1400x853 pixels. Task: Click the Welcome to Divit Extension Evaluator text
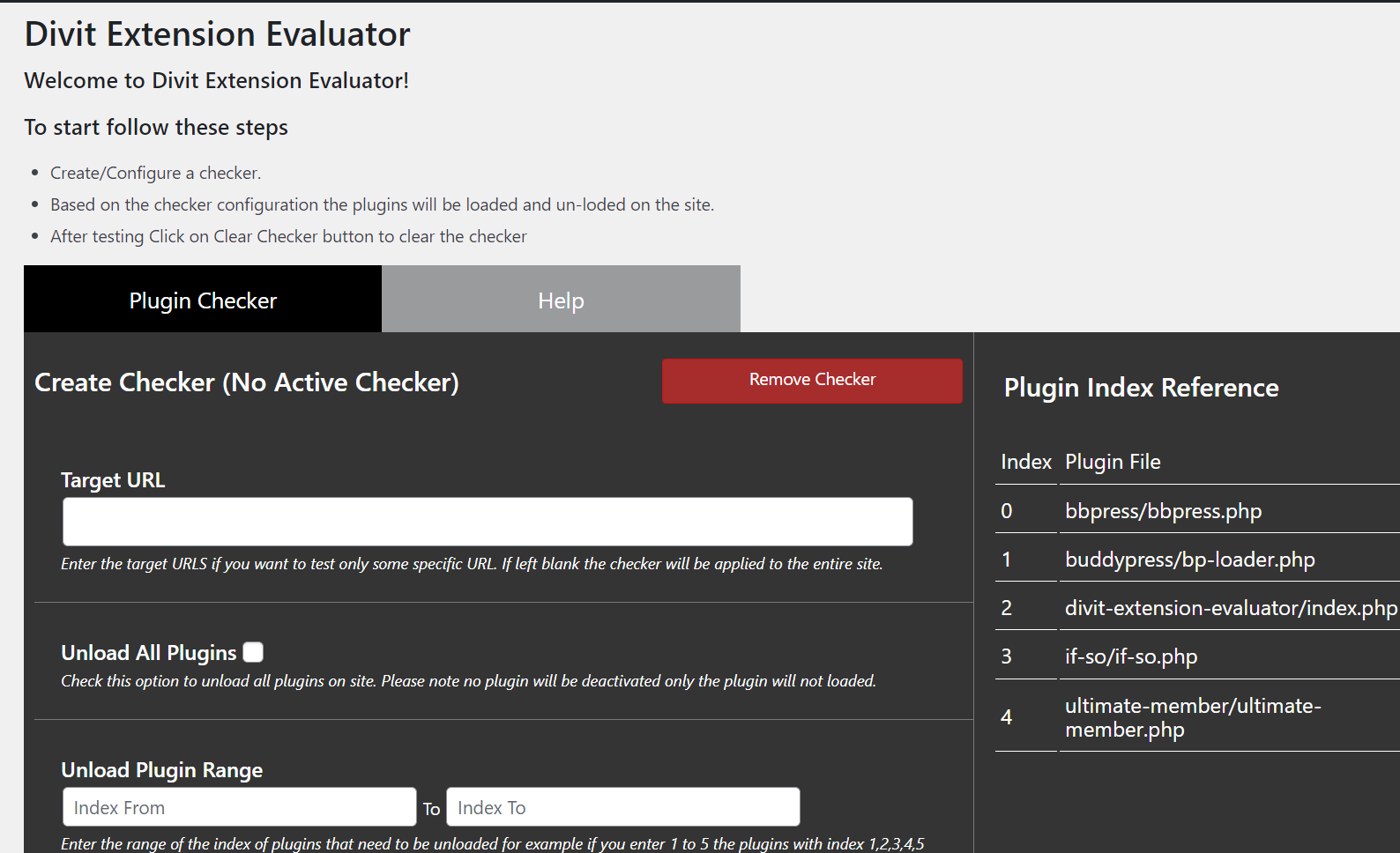(x=217, y=80)
